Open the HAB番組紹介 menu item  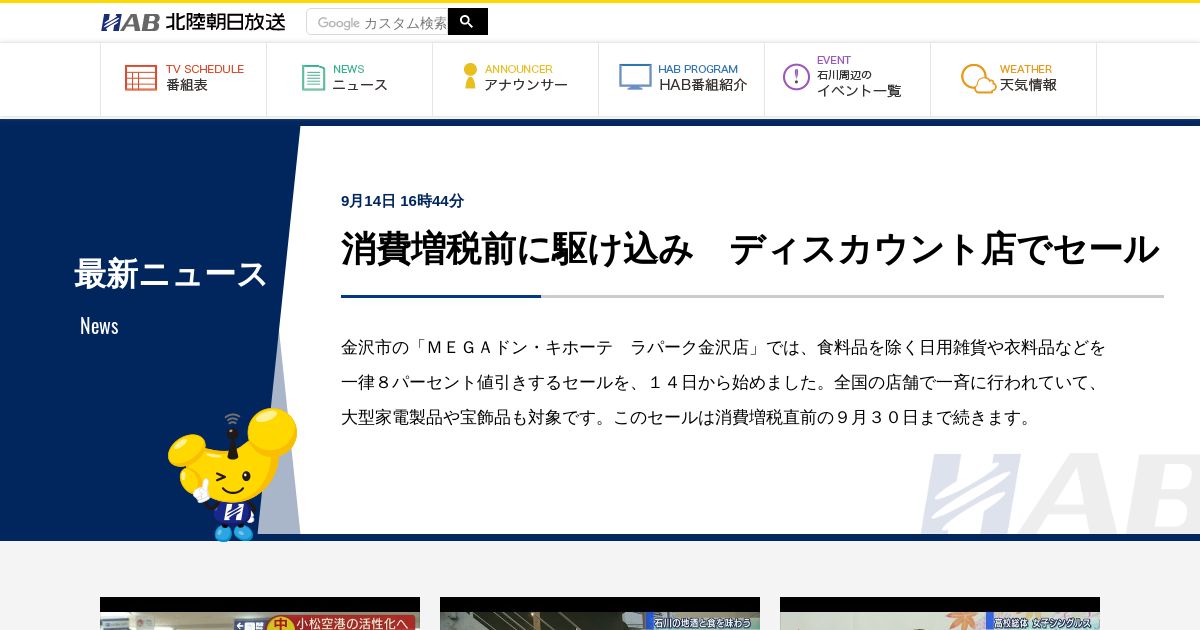[682, 79]
